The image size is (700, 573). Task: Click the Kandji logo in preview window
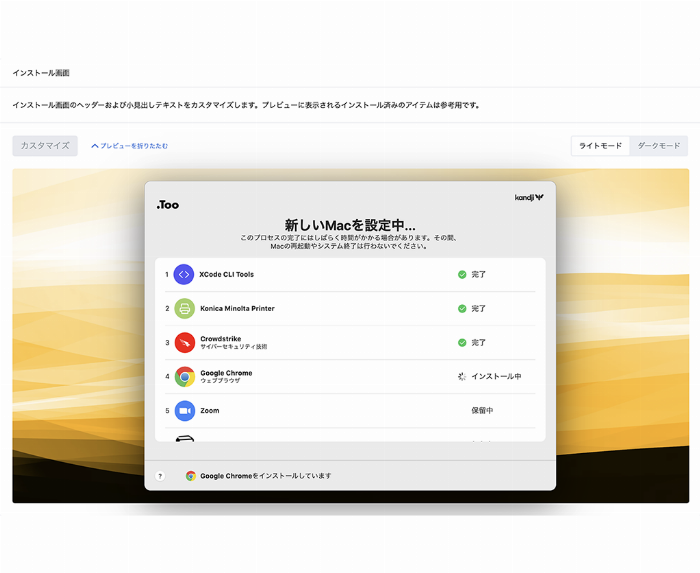[529, 198]
